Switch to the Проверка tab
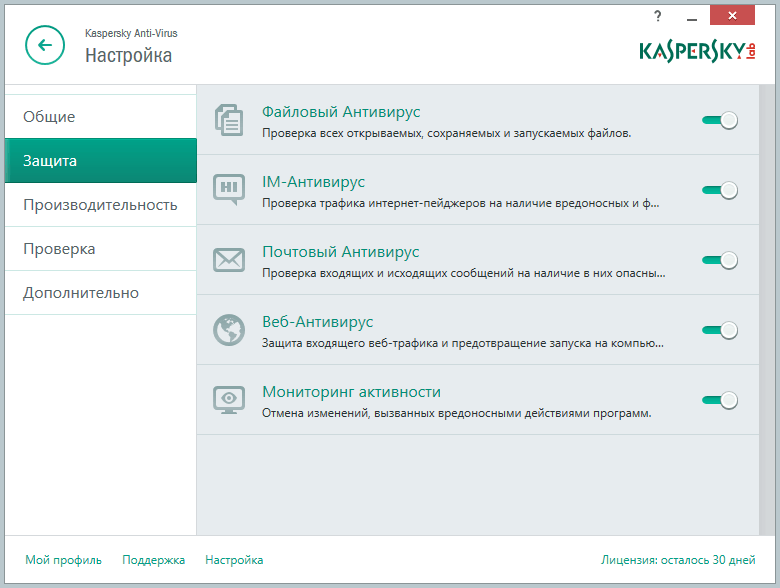Viewport: 780px width, 588px height. click(x=100, y=249)
